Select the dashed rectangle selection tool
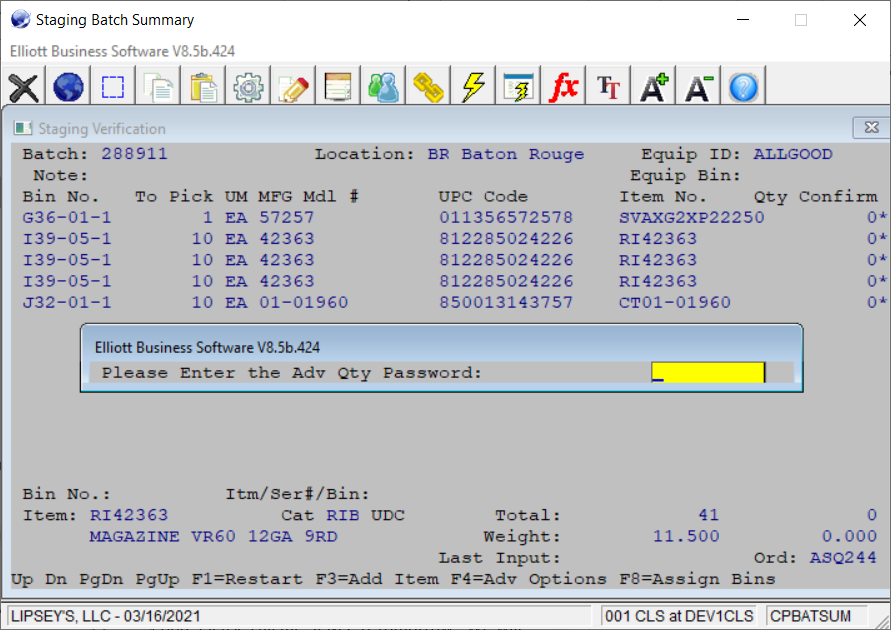 113,87
